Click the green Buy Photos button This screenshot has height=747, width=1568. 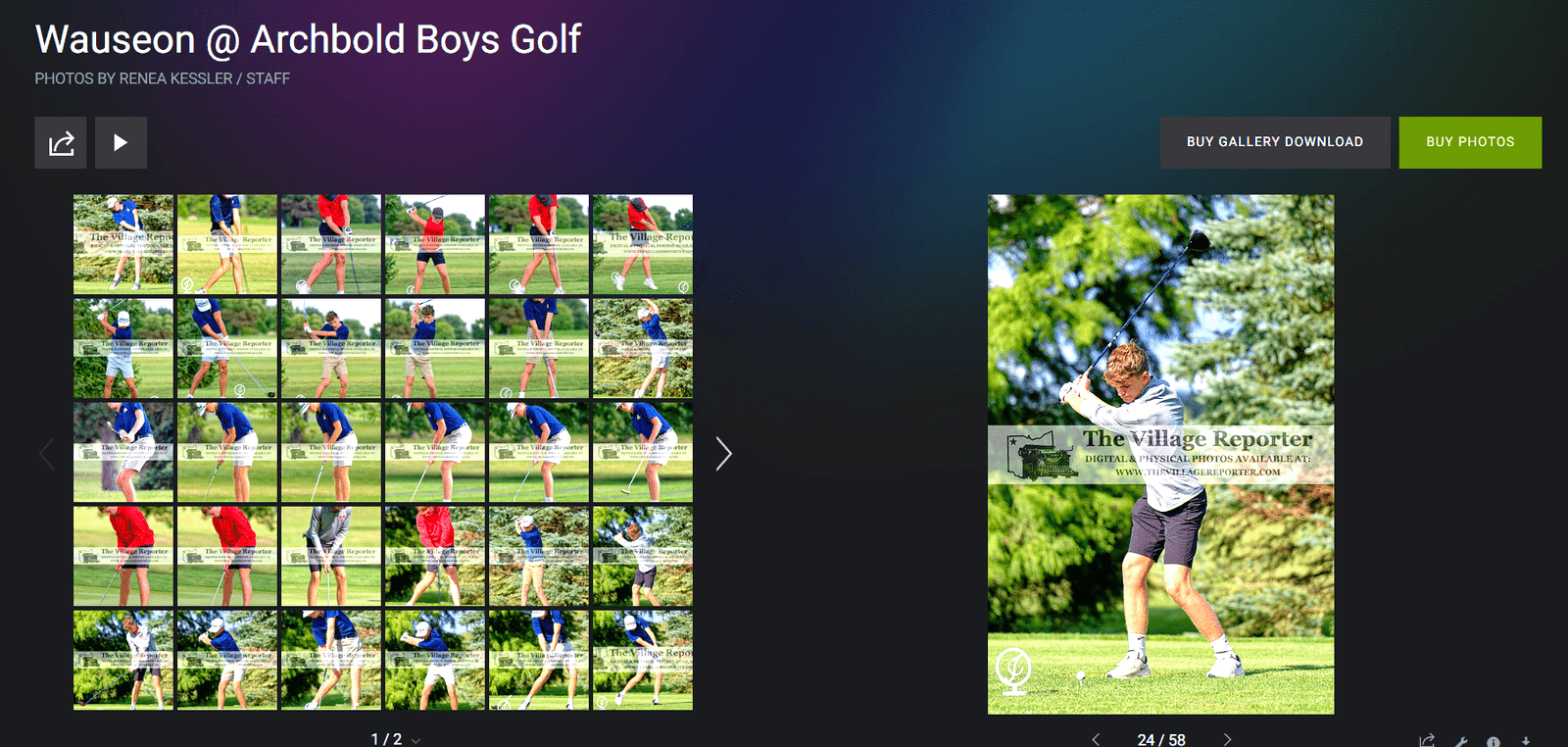(1470, 142)
